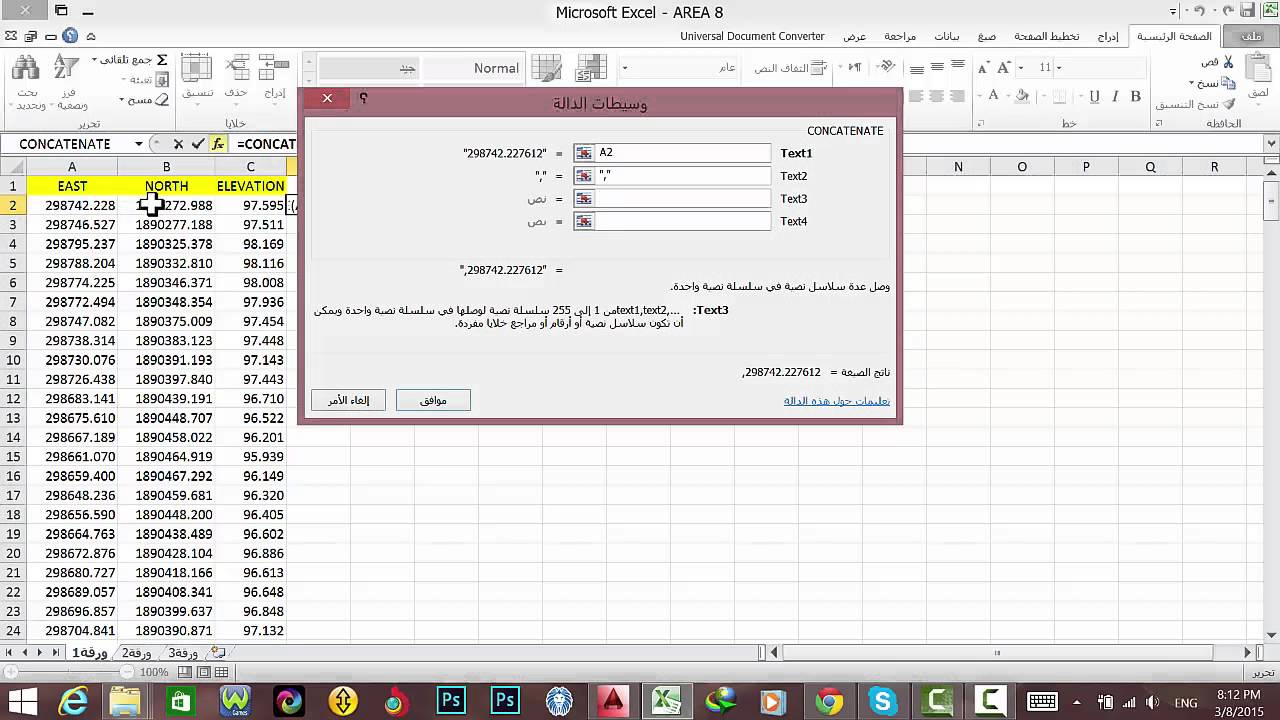The image size is (1280, 720).
Task: Switch to sheet tab ورقة2
Action: click(x=135, y=652)
